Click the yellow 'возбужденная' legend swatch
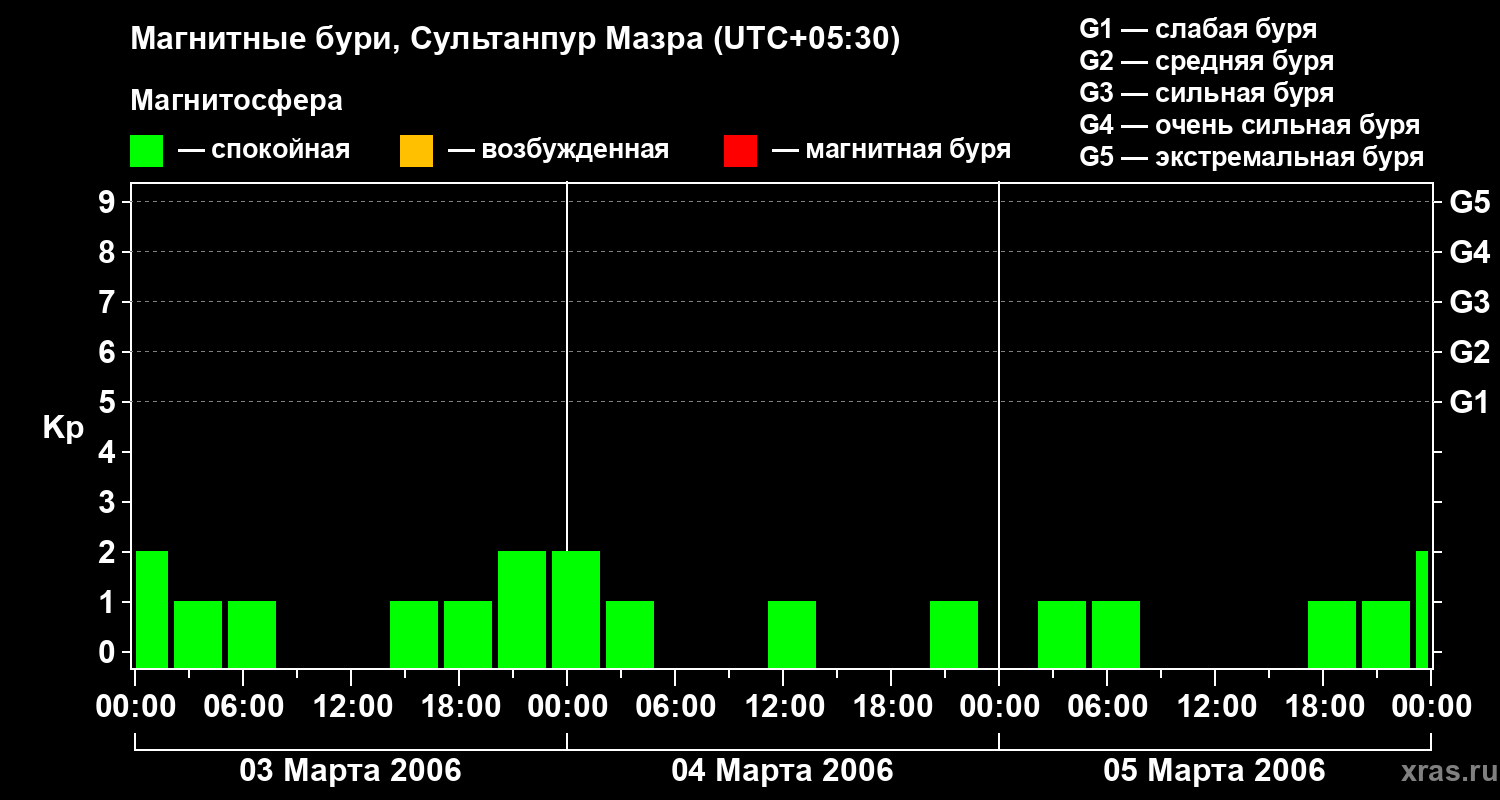The height and width of the screenshot is (800, 1500). (416, 151)
